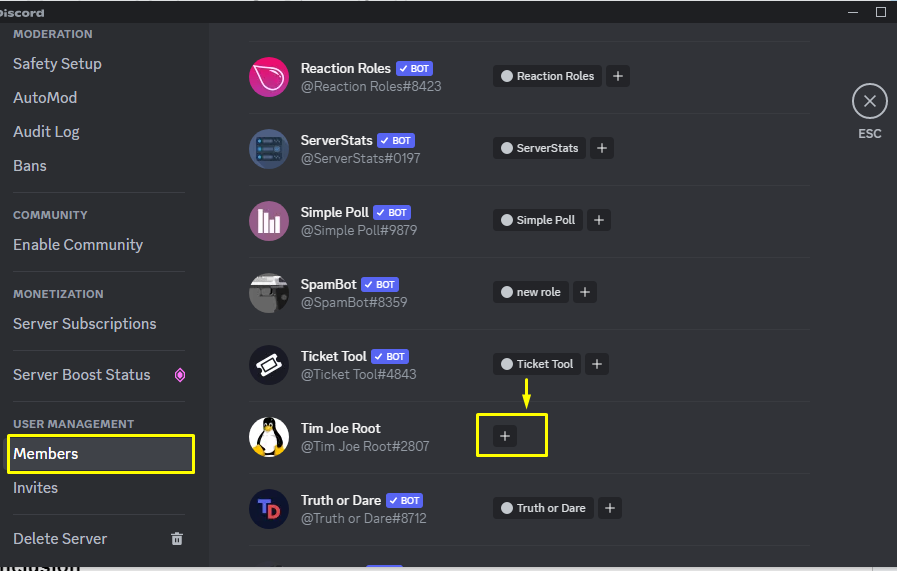Click username @Tim Joe Root#2807
Screen dimensions: 897x571
(365, 447)
